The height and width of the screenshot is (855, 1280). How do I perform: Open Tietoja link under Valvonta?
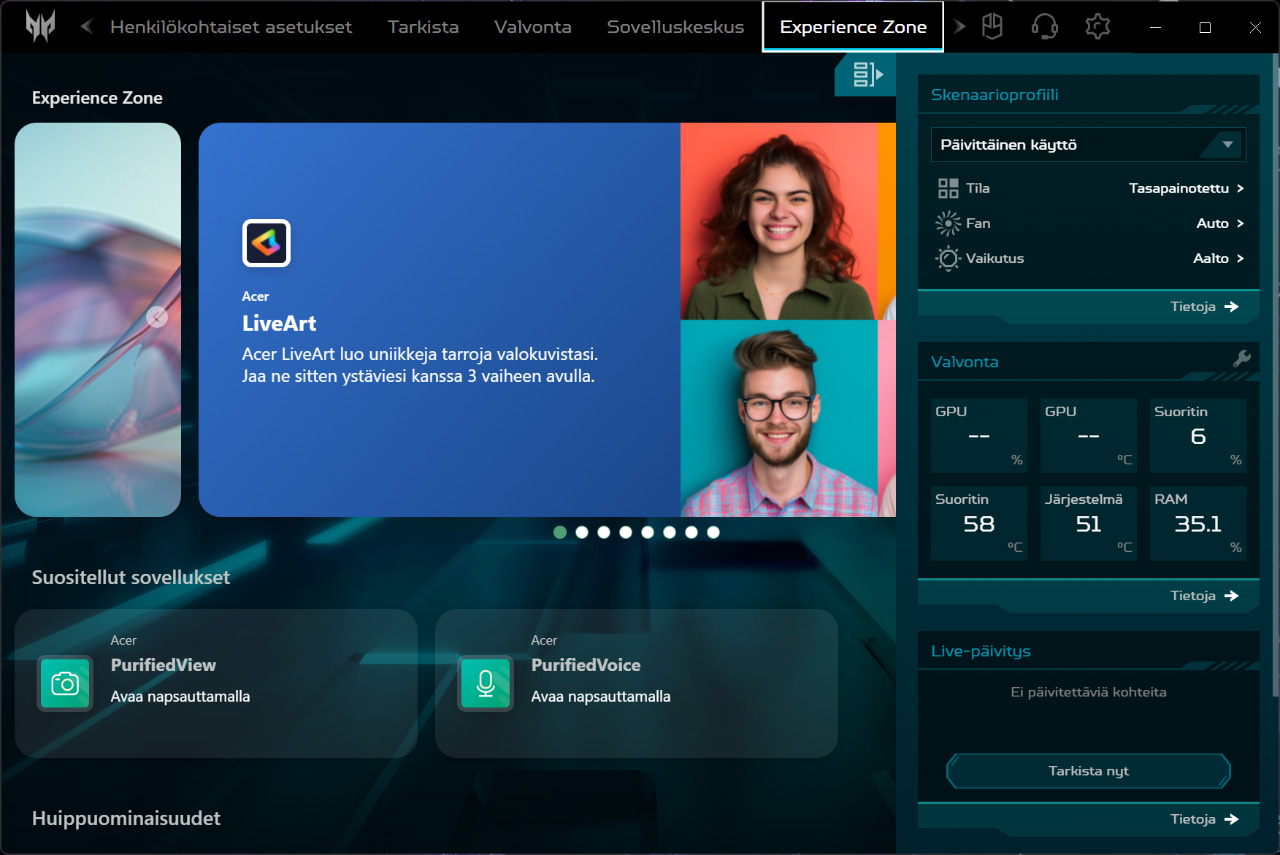(x=1205, y=596)
